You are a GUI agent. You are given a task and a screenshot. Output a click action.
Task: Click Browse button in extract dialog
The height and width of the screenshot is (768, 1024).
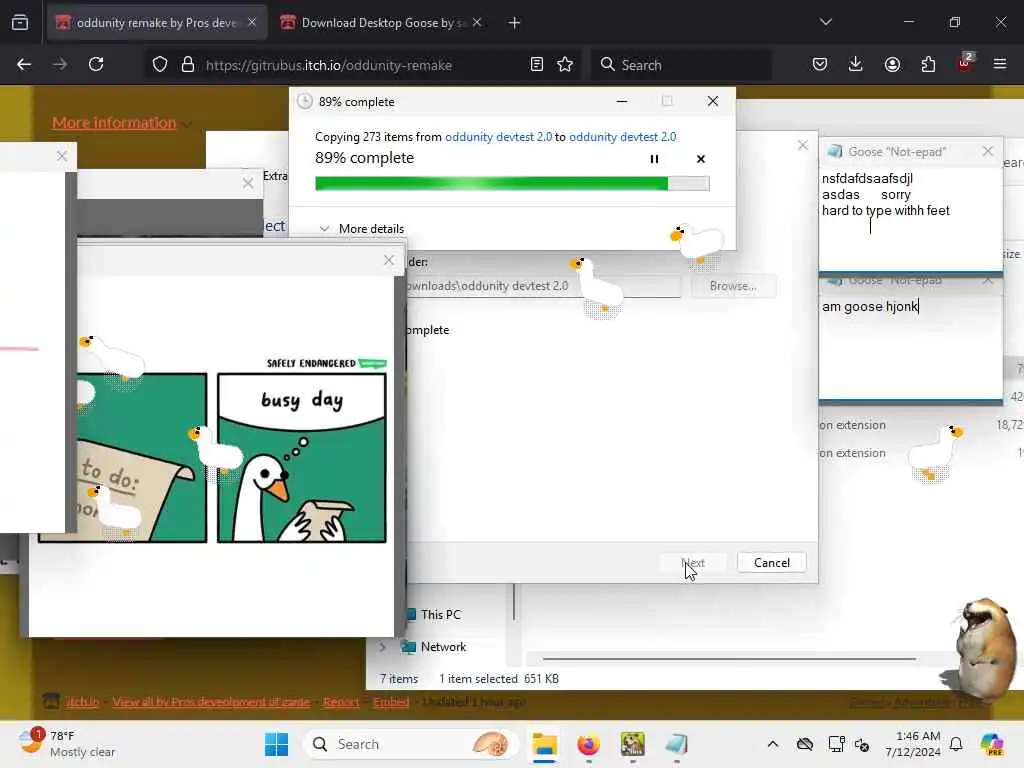(733, 285)
